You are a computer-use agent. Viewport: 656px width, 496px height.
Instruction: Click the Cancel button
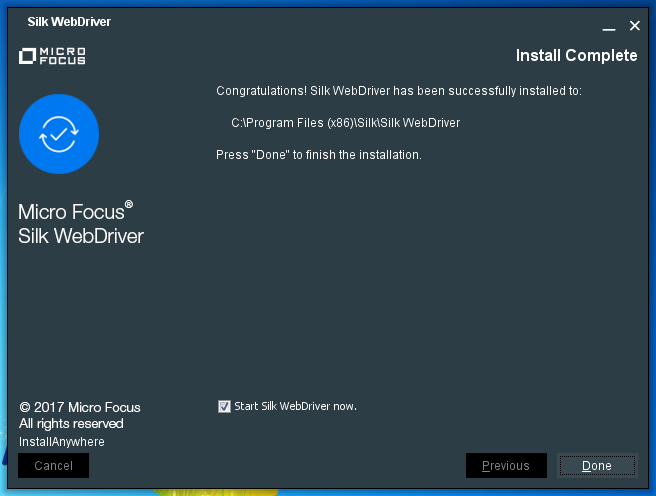(x=54, y=465)
